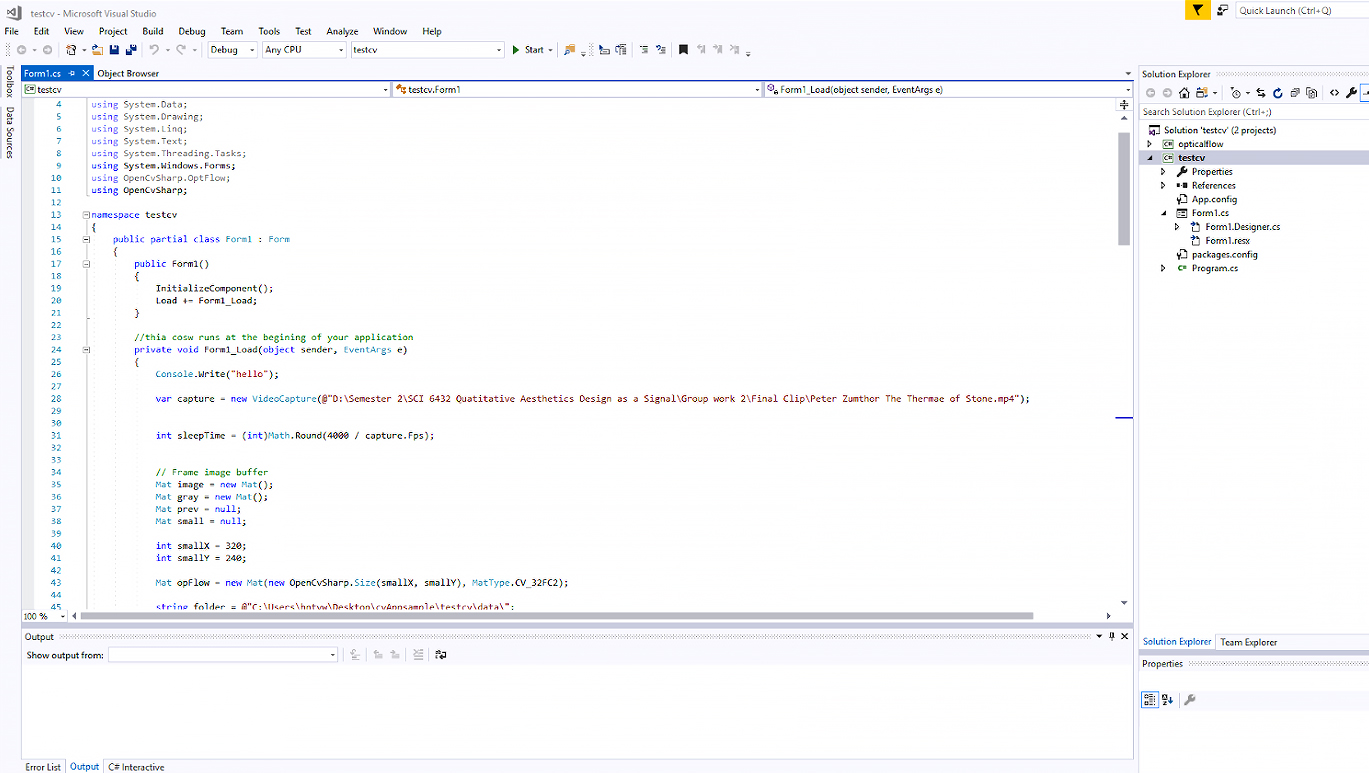
Task: Open the Debug configuration dropdown
Action: point(233,49)
